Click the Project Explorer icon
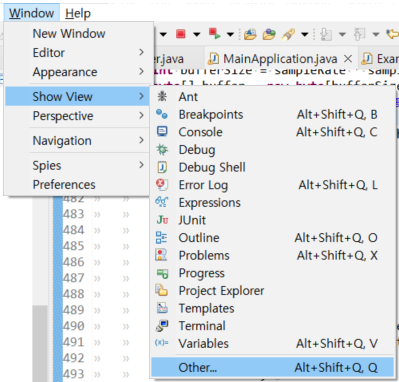The height and width of the screenshot is (382, 399). click(162, 290)
